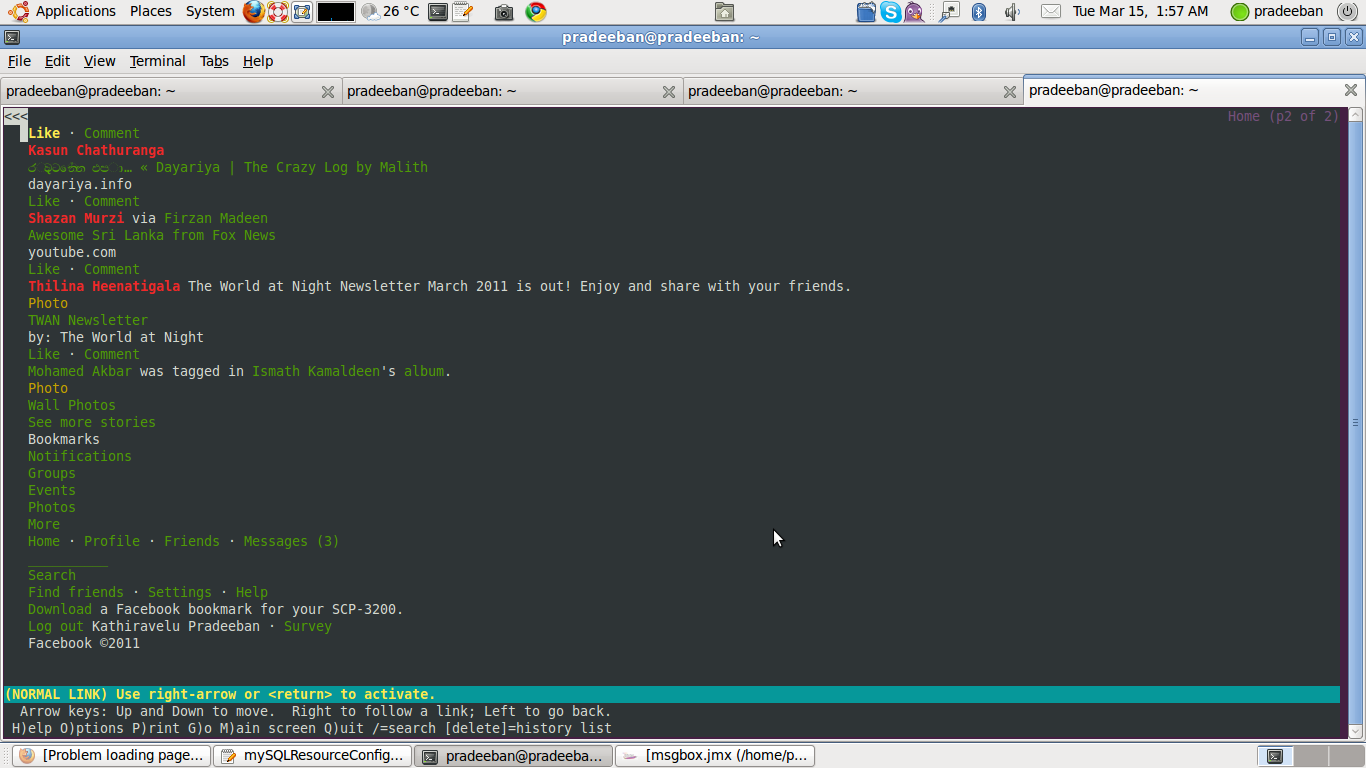
Task: Follow the Kasun Chathuranga link
Action: [96, 150]
